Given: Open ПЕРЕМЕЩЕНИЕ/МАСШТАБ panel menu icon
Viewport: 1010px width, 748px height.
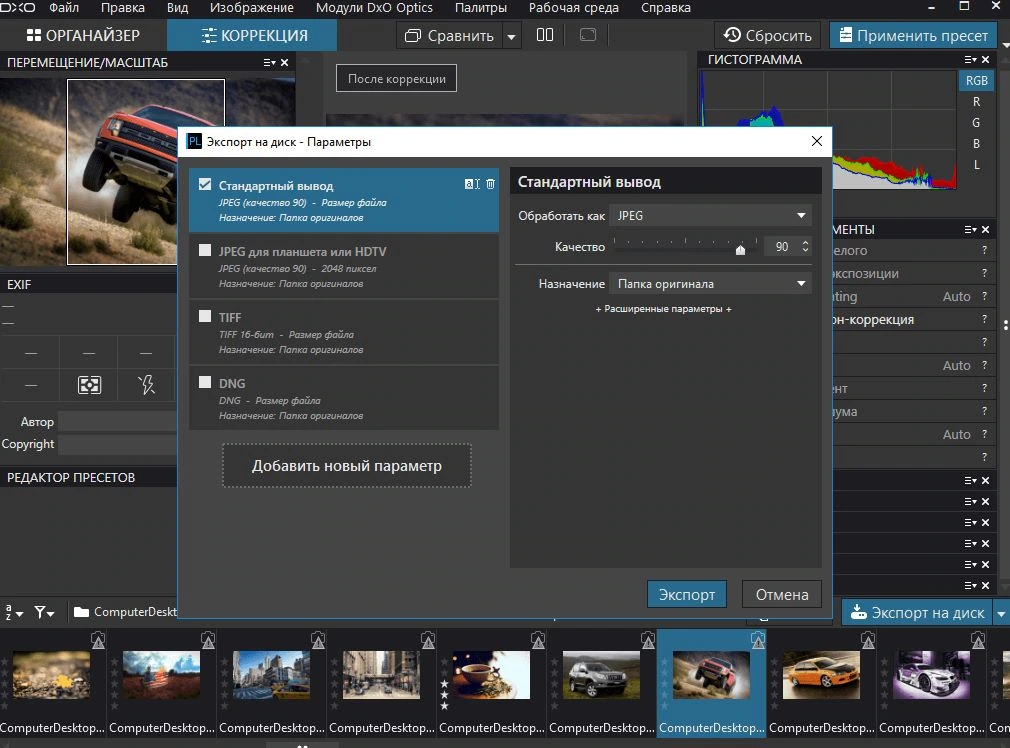Looking at the screenshot, I should [269, 62].
